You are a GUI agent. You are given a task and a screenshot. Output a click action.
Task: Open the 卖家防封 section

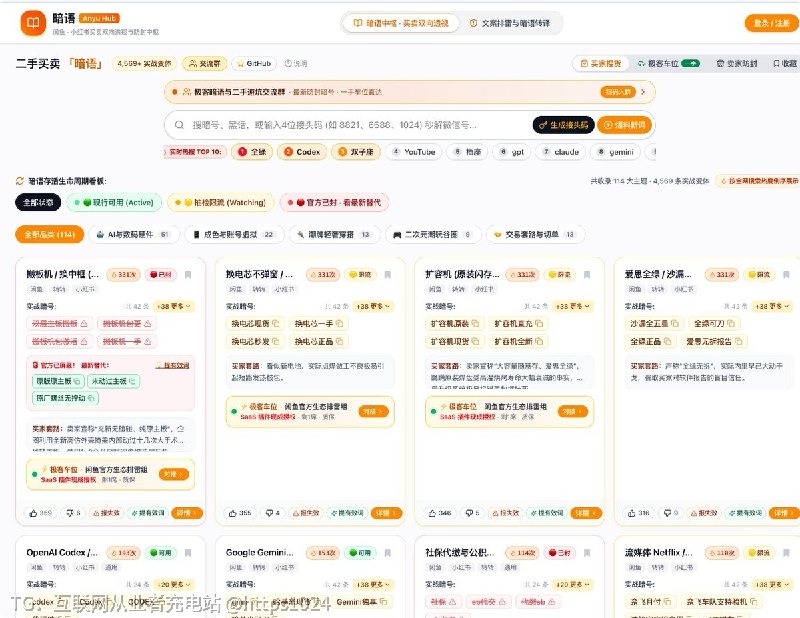737,63
